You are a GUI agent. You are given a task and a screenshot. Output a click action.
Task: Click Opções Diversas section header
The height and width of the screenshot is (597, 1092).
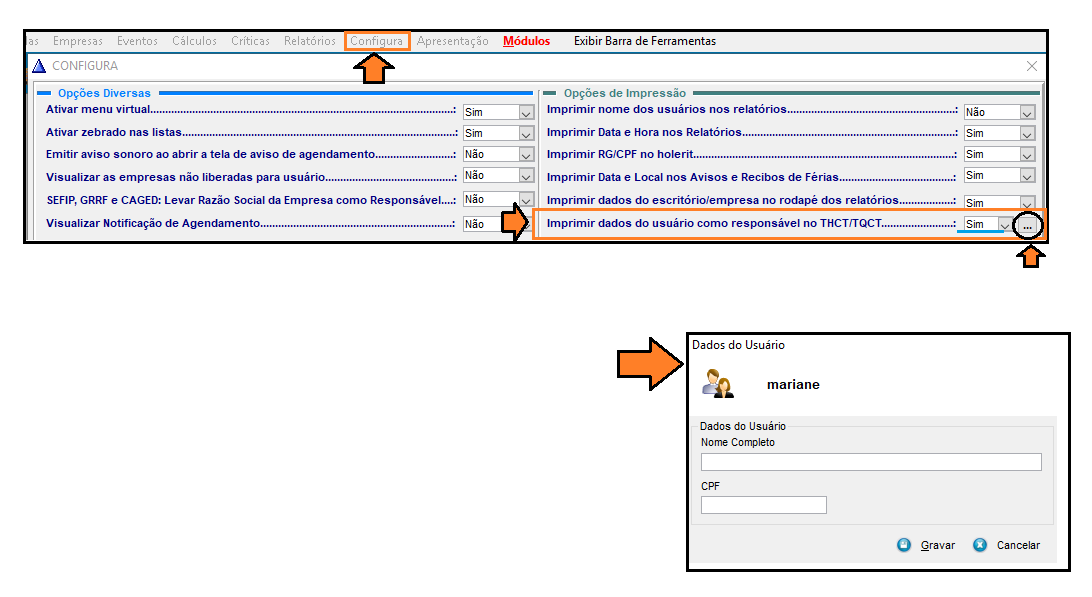tap(104, 93)
